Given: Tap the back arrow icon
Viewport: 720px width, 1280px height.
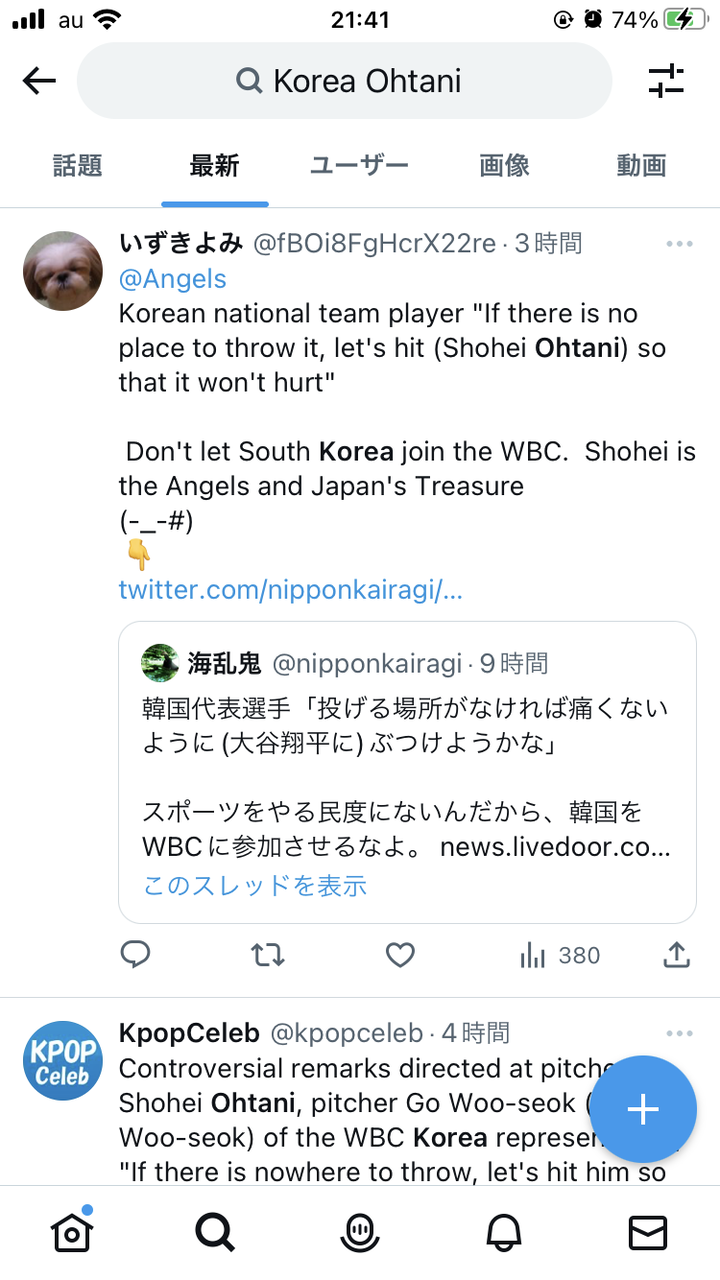Looking at the screenshot, I should pos(39,81).
